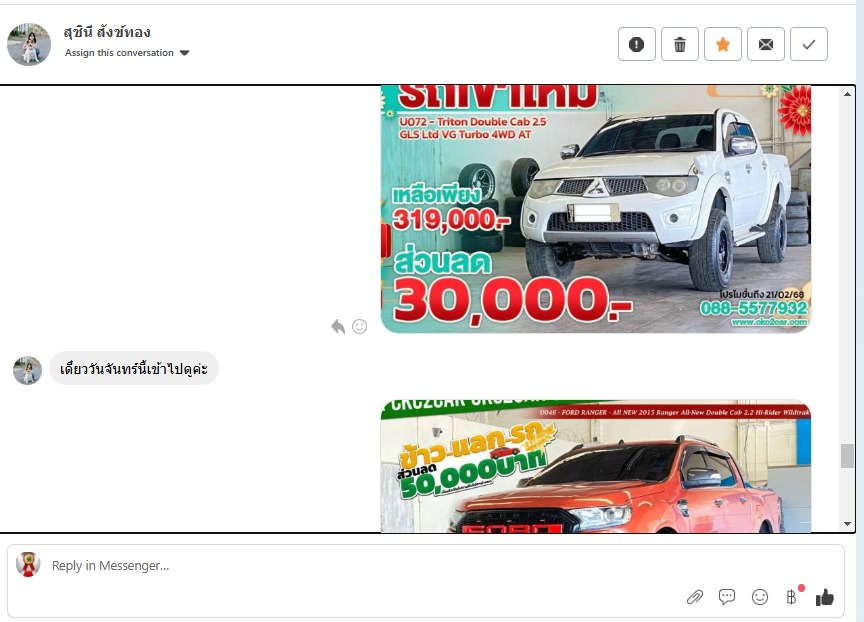Open the Triton Double Cab promo image

[x=596, y=209]
